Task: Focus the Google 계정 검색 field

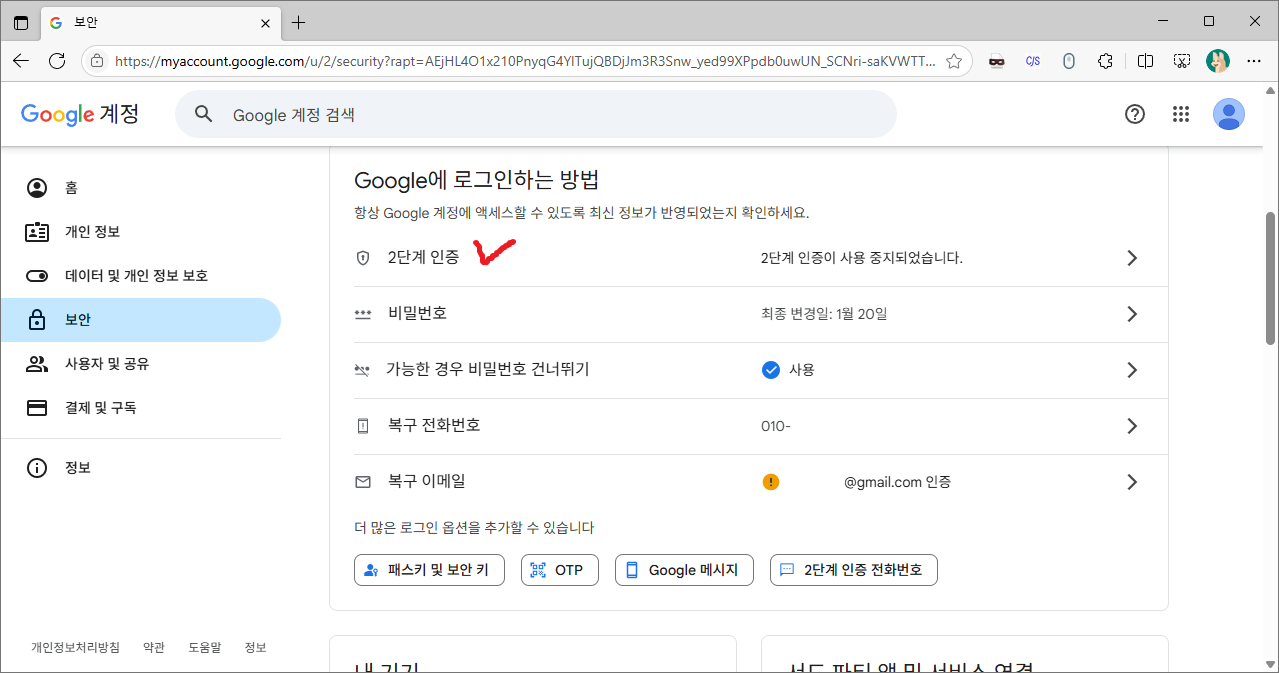Action: [536, 114]
